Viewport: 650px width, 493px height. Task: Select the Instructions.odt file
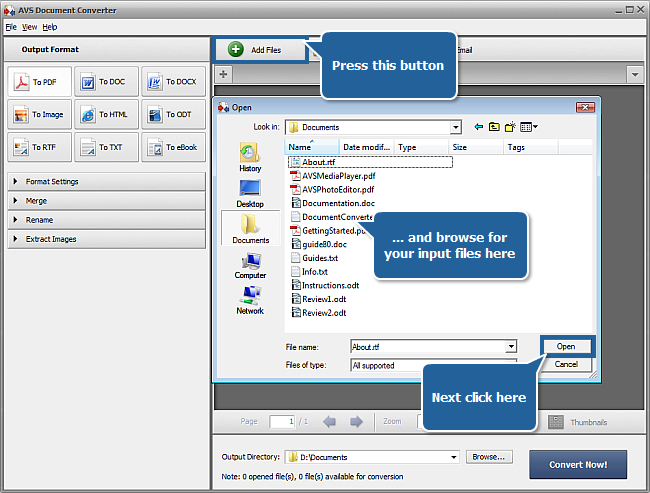(x=325, y=285)
